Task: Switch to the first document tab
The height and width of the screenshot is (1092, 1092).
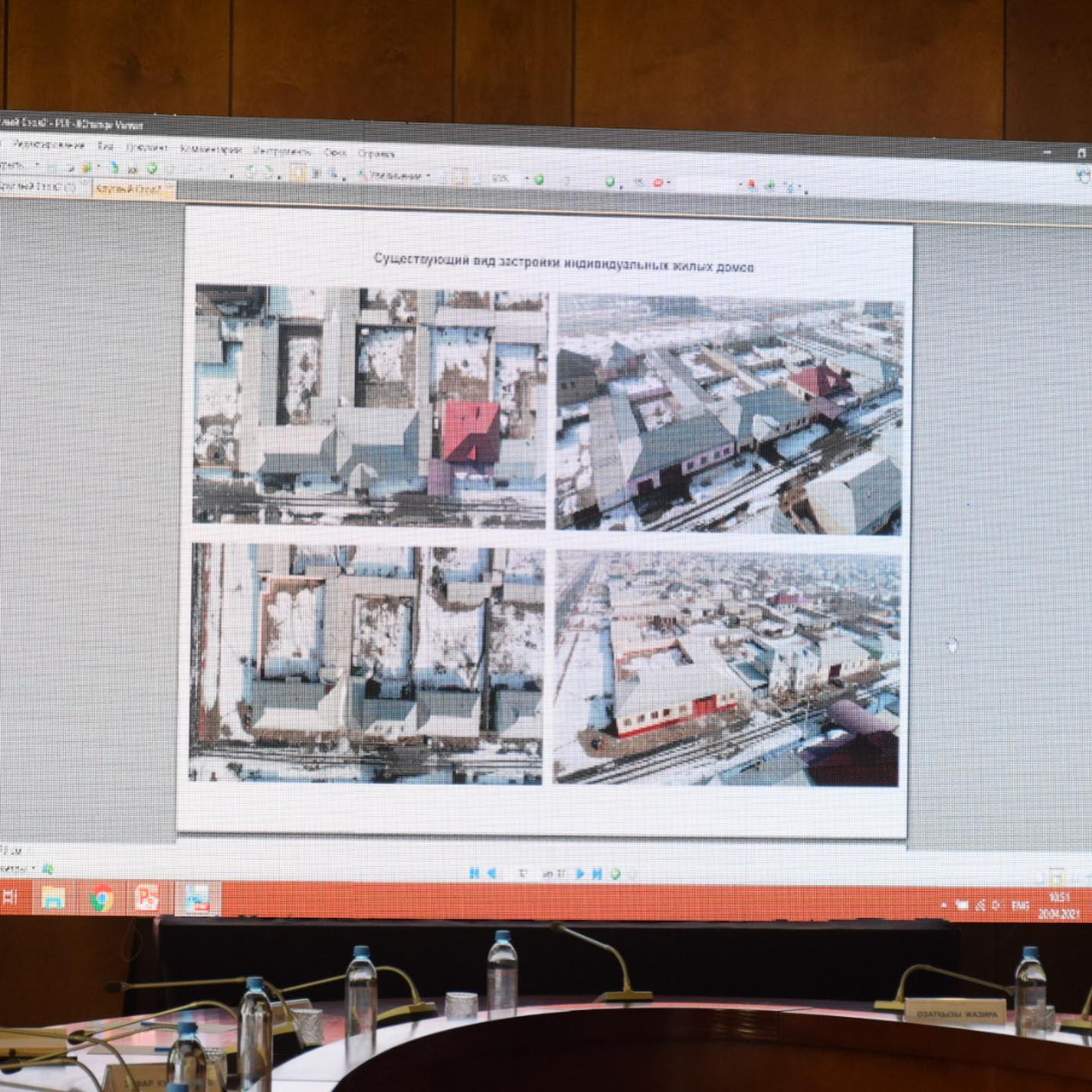Action: 38,187
